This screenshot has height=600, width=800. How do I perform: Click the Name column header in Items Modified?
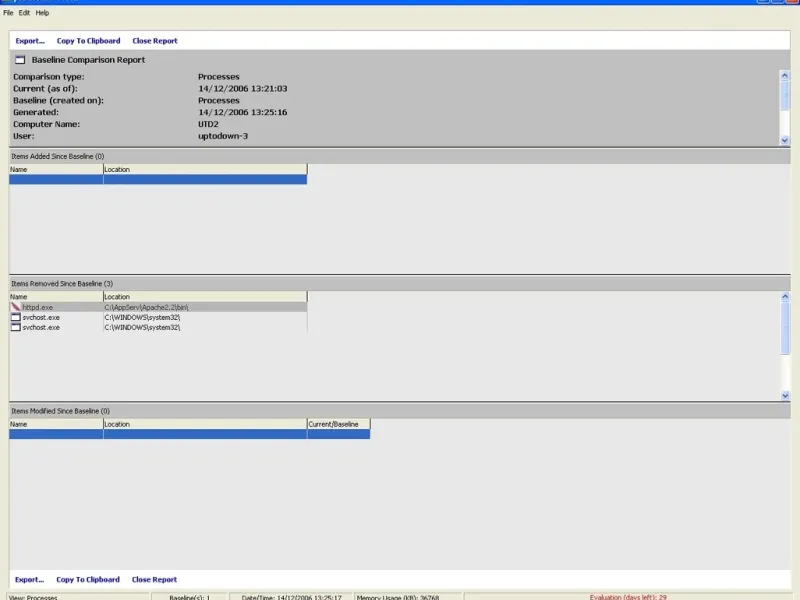(x=56, y=424)
